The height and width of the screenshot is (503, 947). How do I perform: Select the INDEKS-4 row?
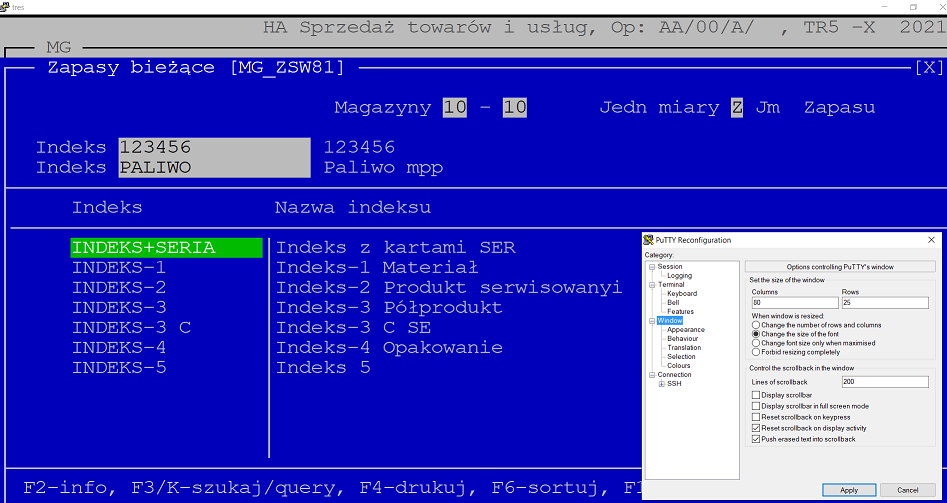click(x=119, y=348)
